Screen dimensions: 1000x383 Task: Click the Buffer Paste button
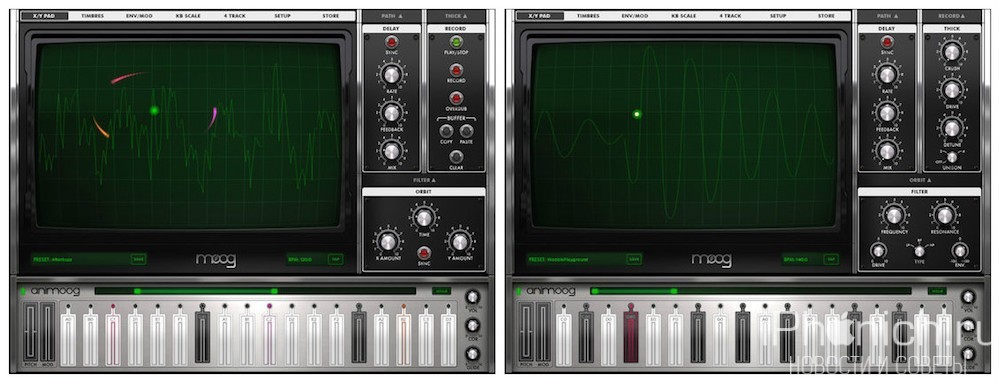point(466,131)
